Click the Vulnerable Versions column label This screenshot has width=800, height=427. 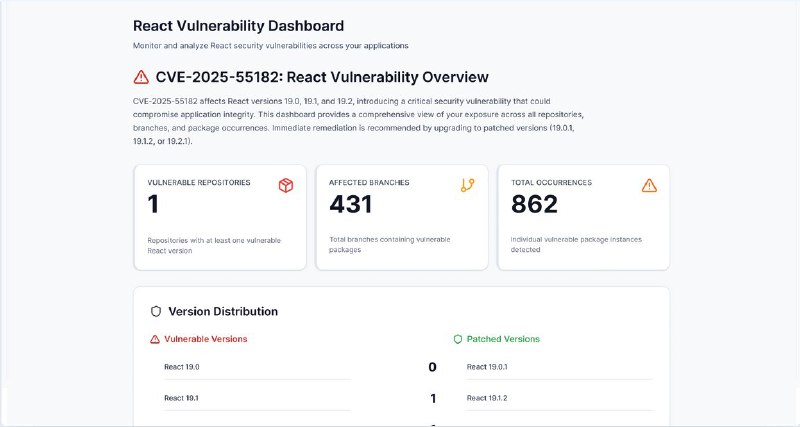205,339
